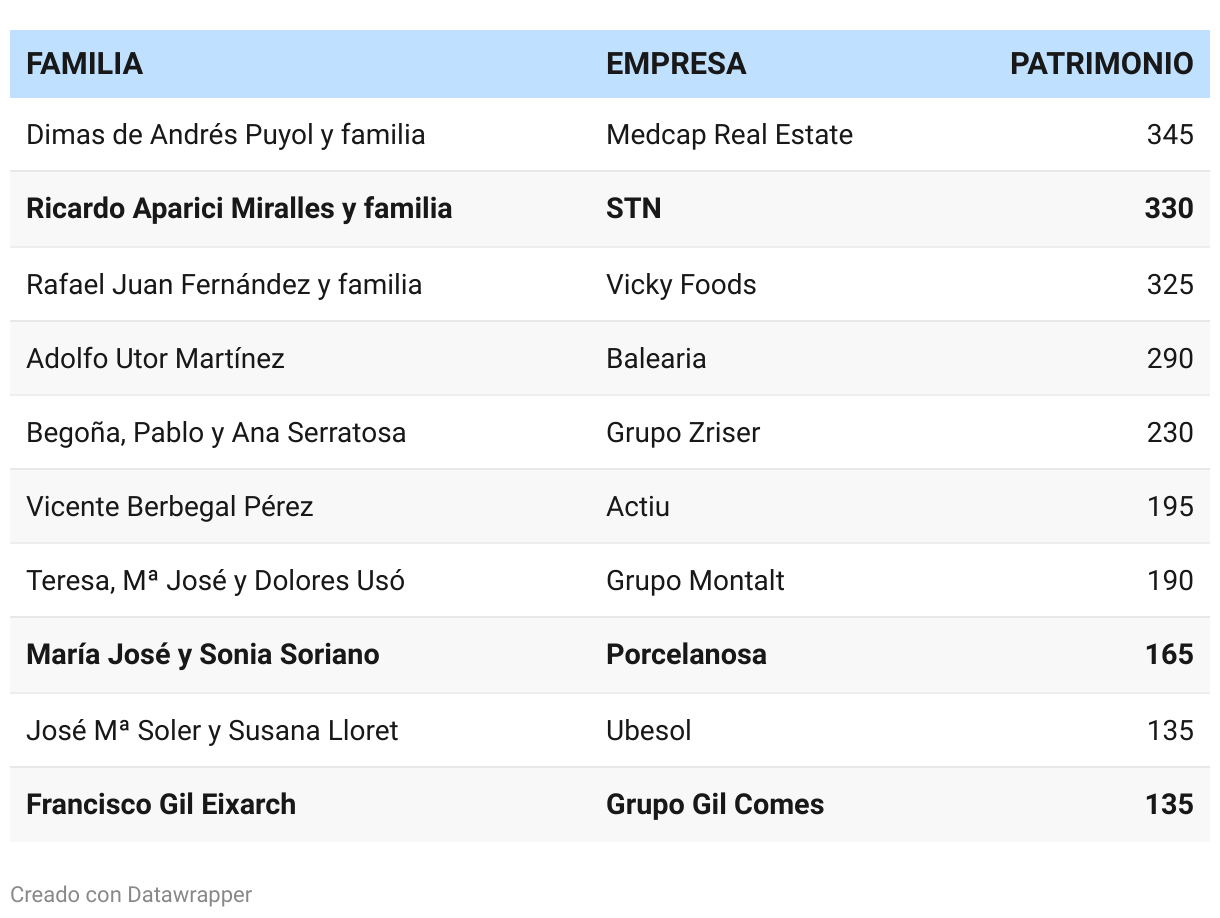Click the Grupo Montalt cell

695,581
